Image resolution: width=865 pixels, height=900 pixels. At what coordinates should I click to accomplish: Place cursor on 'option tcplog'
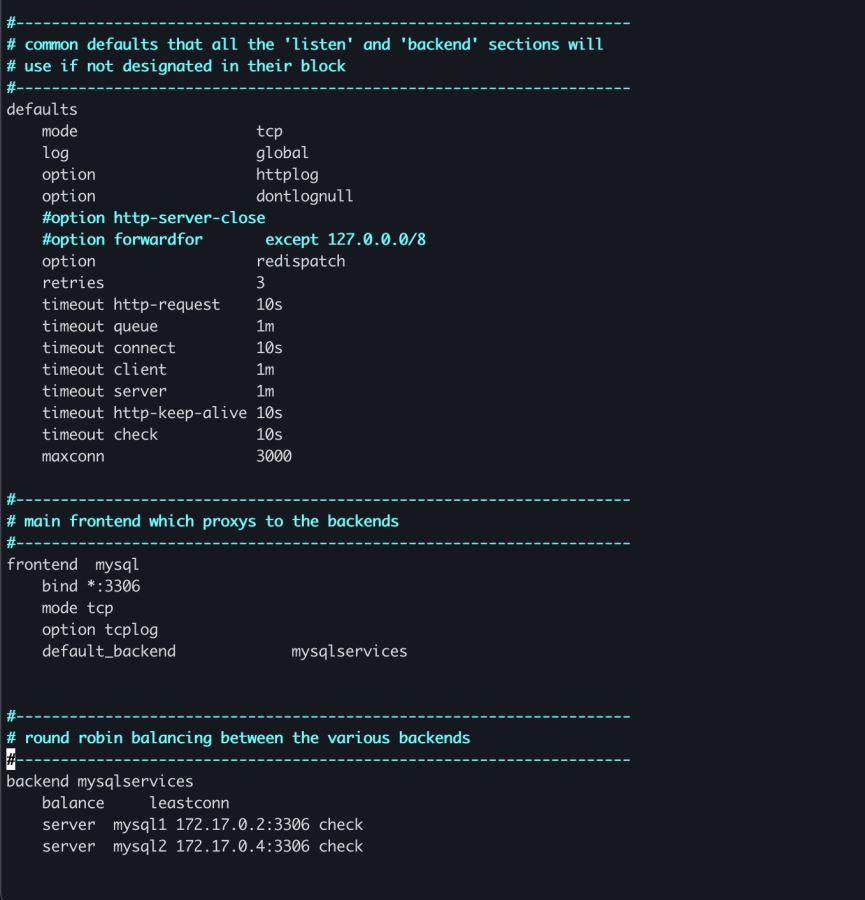click(x=100, y=630)
